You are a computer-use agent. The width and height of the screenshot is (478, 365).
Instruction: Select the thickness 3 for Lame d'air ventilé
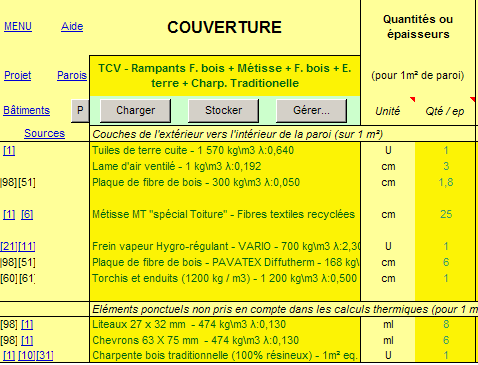pyautogui.click(x=446, y=166)
